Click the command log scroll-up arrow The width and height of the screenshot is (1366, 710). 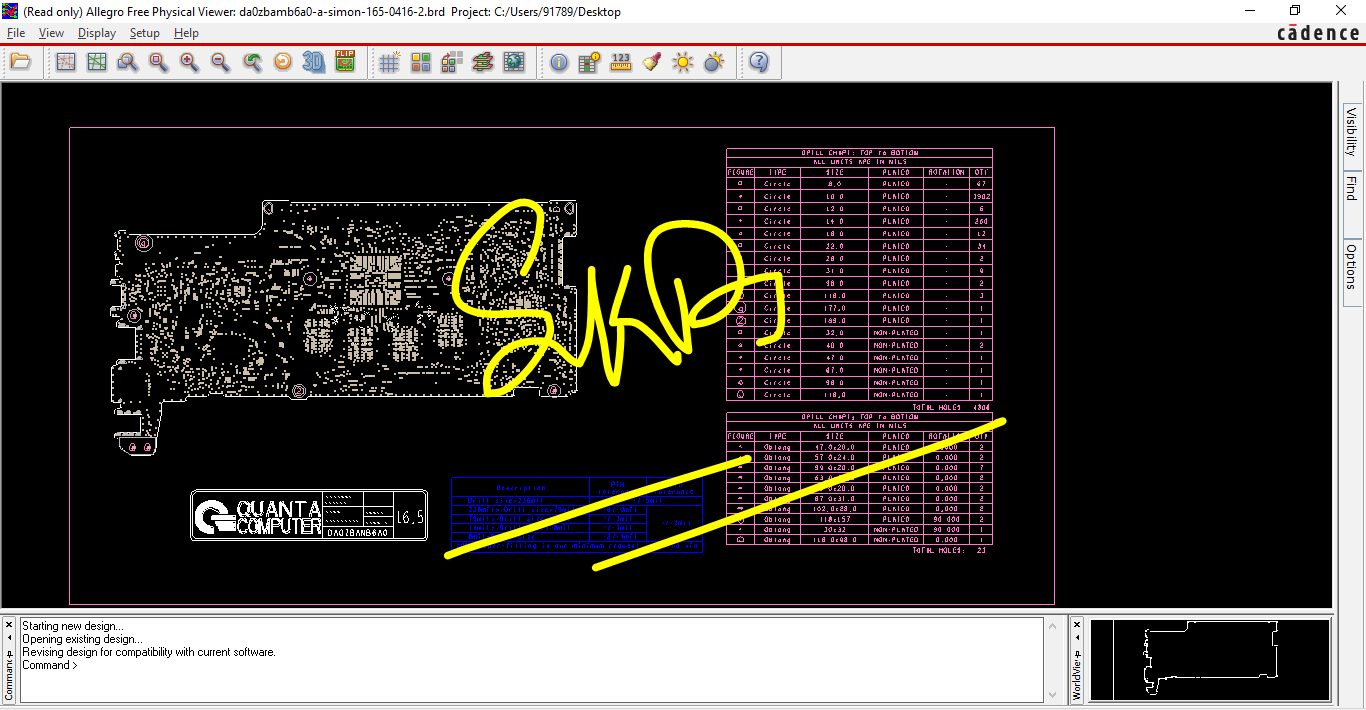coord(1051,626)
